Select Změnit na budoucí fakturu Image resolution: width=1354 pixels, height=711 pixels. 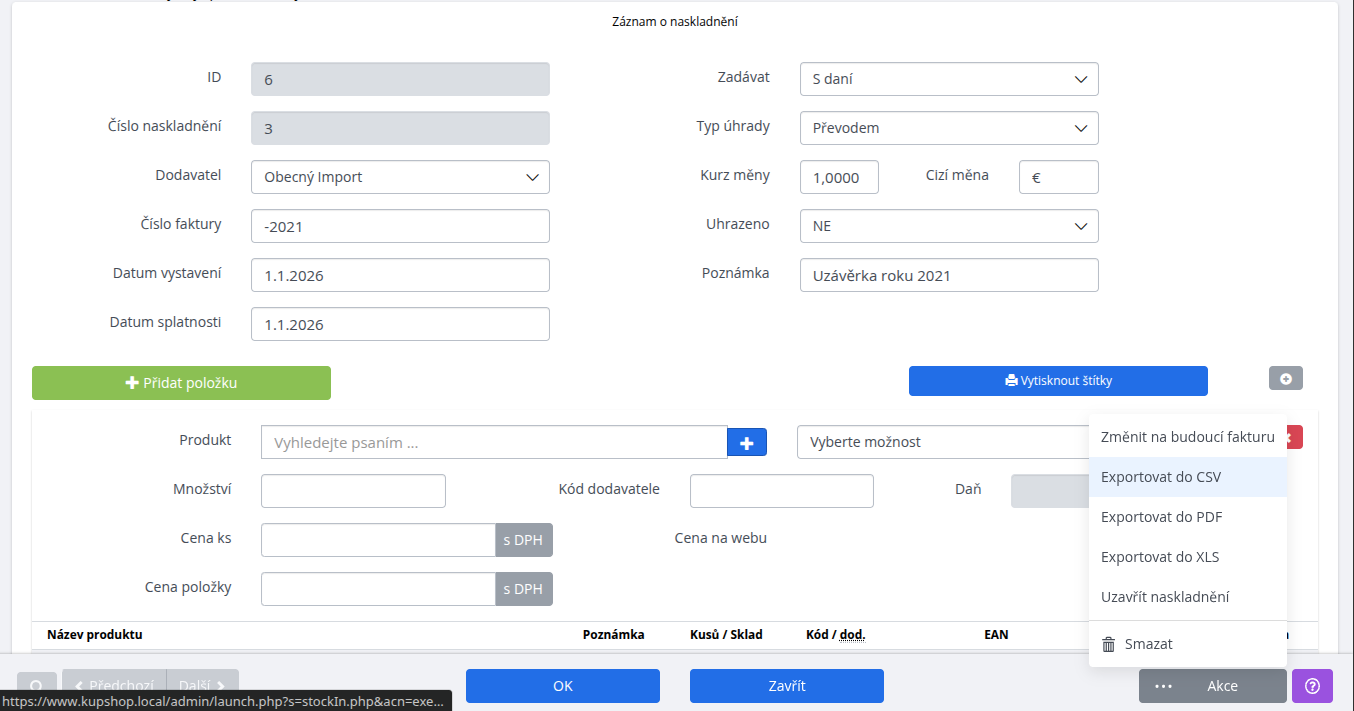1187,437
